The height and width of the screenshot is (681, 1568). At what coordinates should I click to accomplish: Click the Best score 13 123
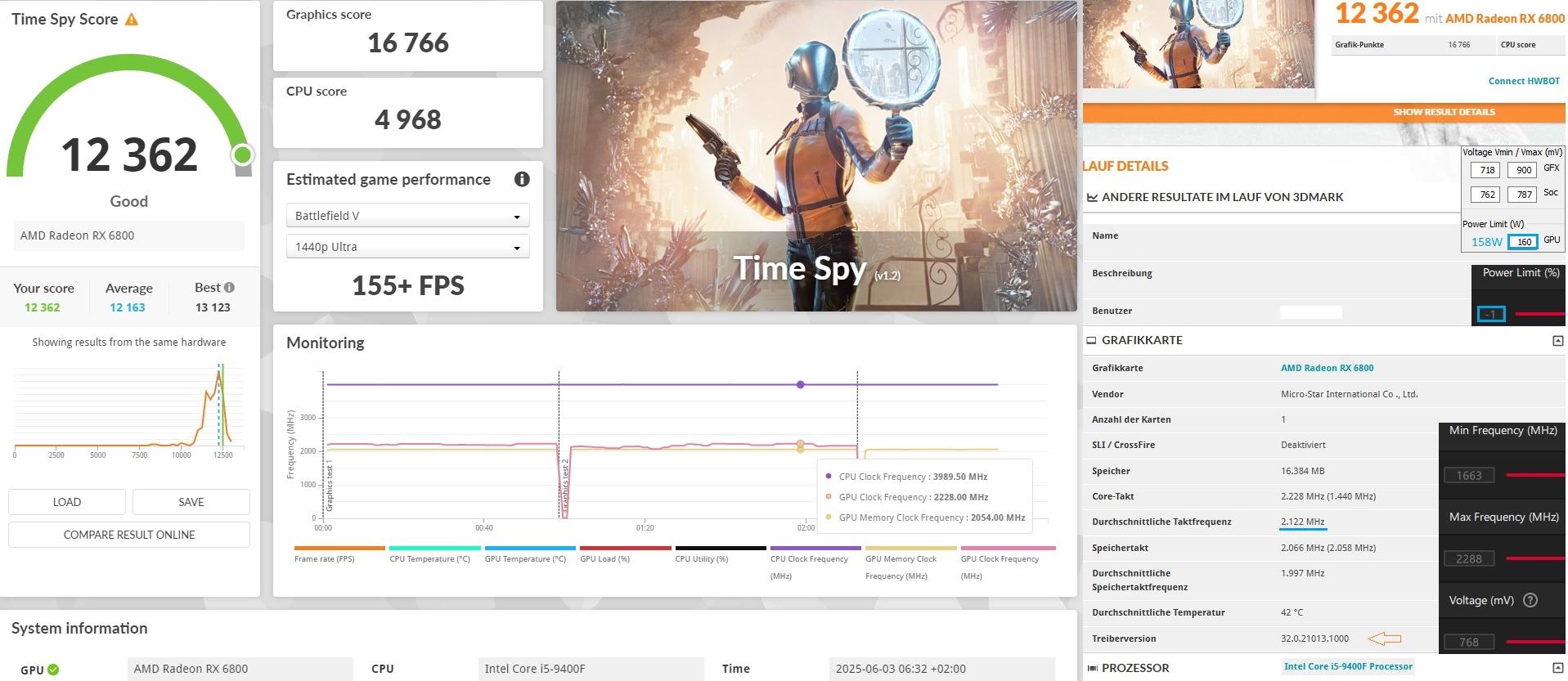click(x=213, y=307)
